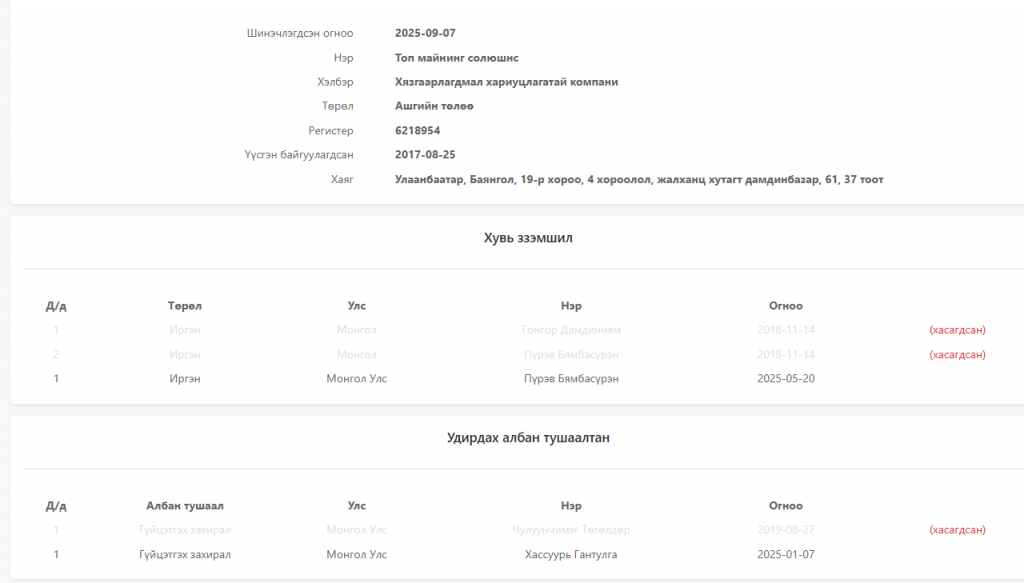1024x583 pixels.
Task: Open shareholder Гонгор Дамдинням
Action: [x=571, y=330]
